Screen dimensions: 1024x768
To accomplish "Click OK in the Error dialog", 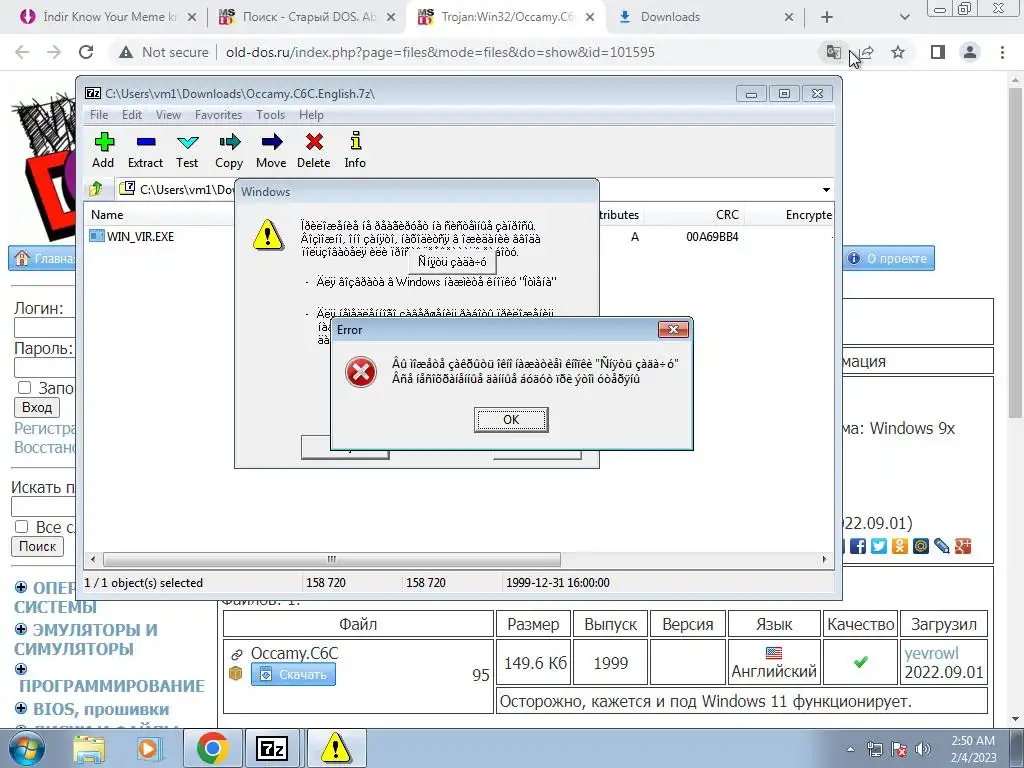I will point(511,420).
